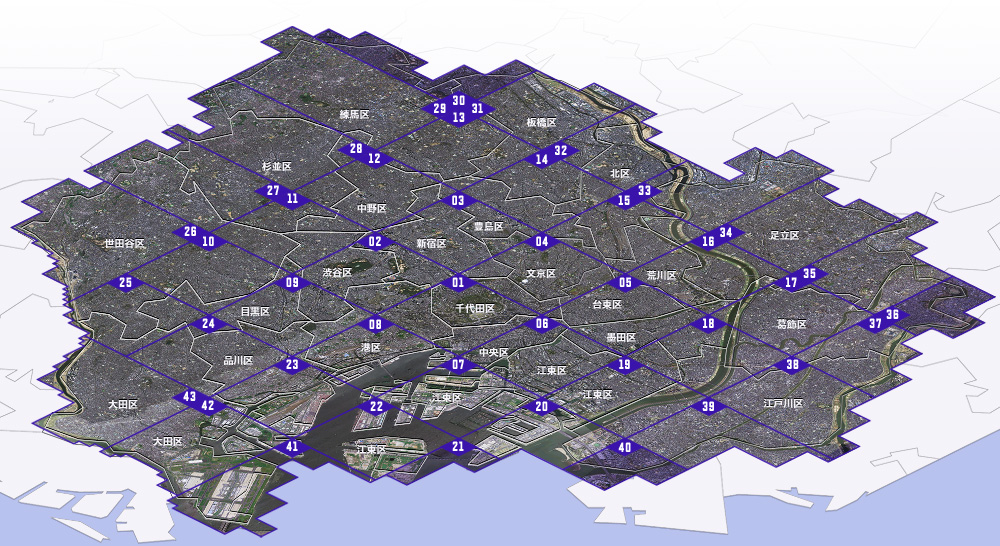1000x546 pixels.
Task: Select tile marker 06 on the map
Action: (541, 323)
